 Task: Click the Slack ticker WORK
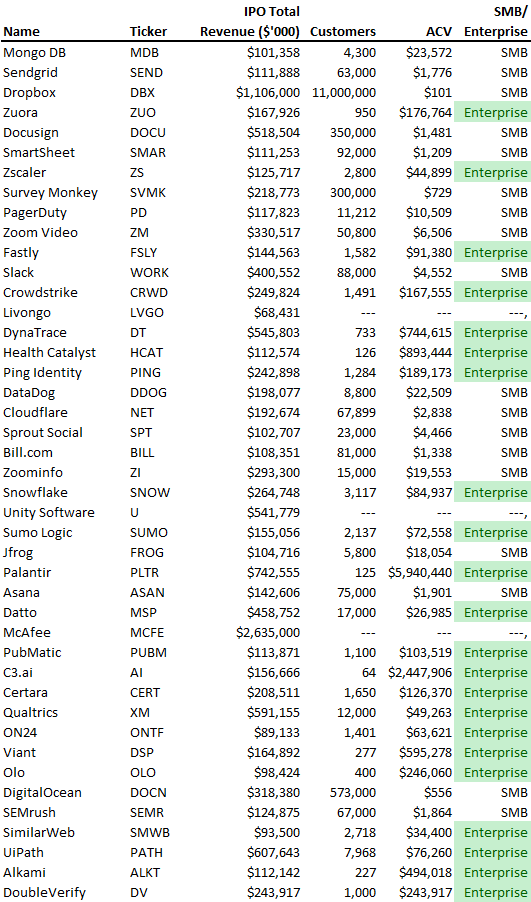pos(149,273)
